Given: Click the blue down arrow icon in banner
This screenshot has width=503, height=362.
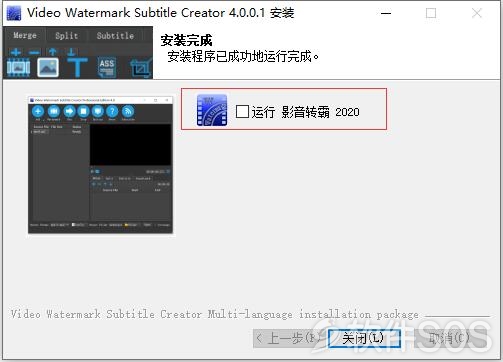Looking at the screenshot, I should [71, 52].
